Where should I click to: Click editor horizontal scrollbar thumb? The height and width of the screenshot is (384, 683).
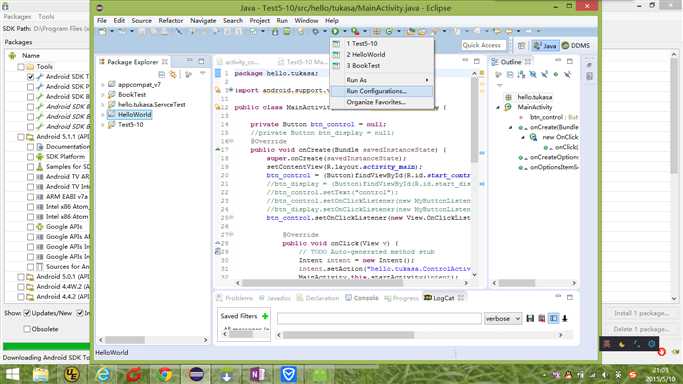pos(322,283)
